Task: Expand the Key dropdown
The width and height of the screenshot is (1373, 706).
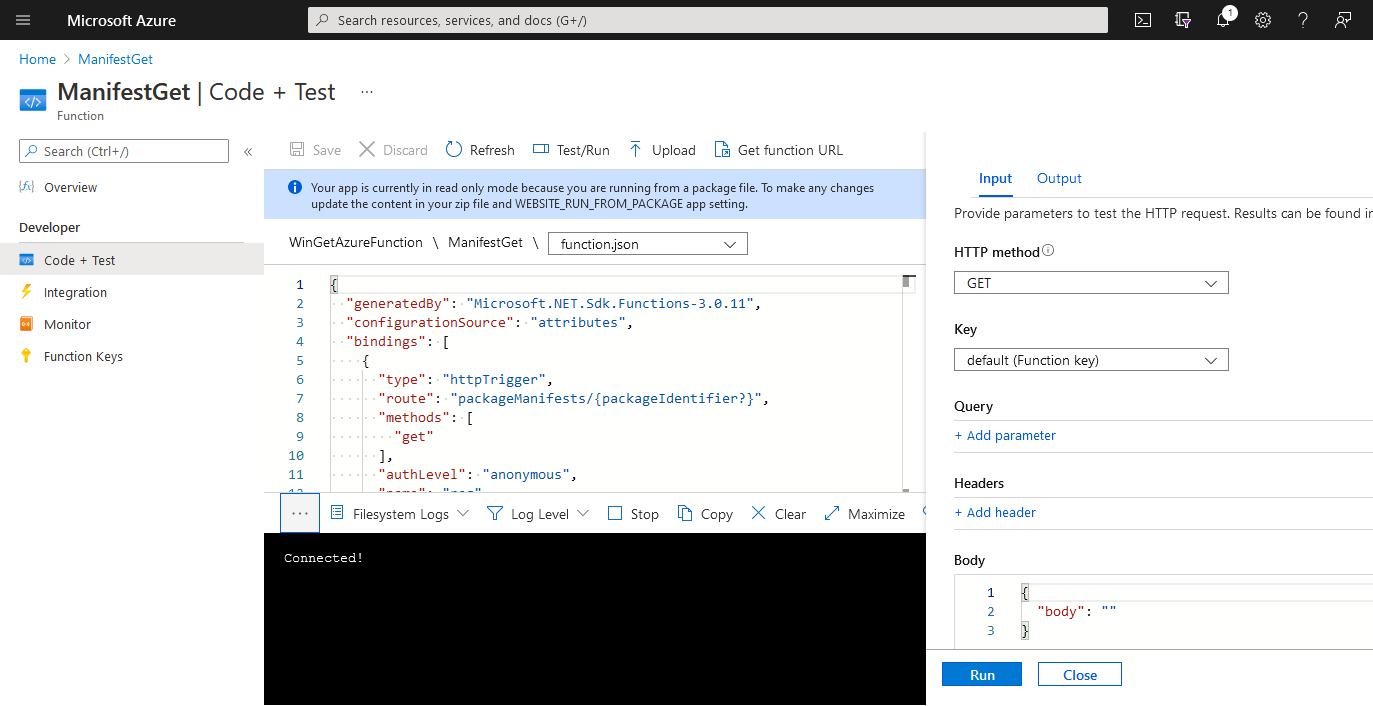Action: (1090, 360)
